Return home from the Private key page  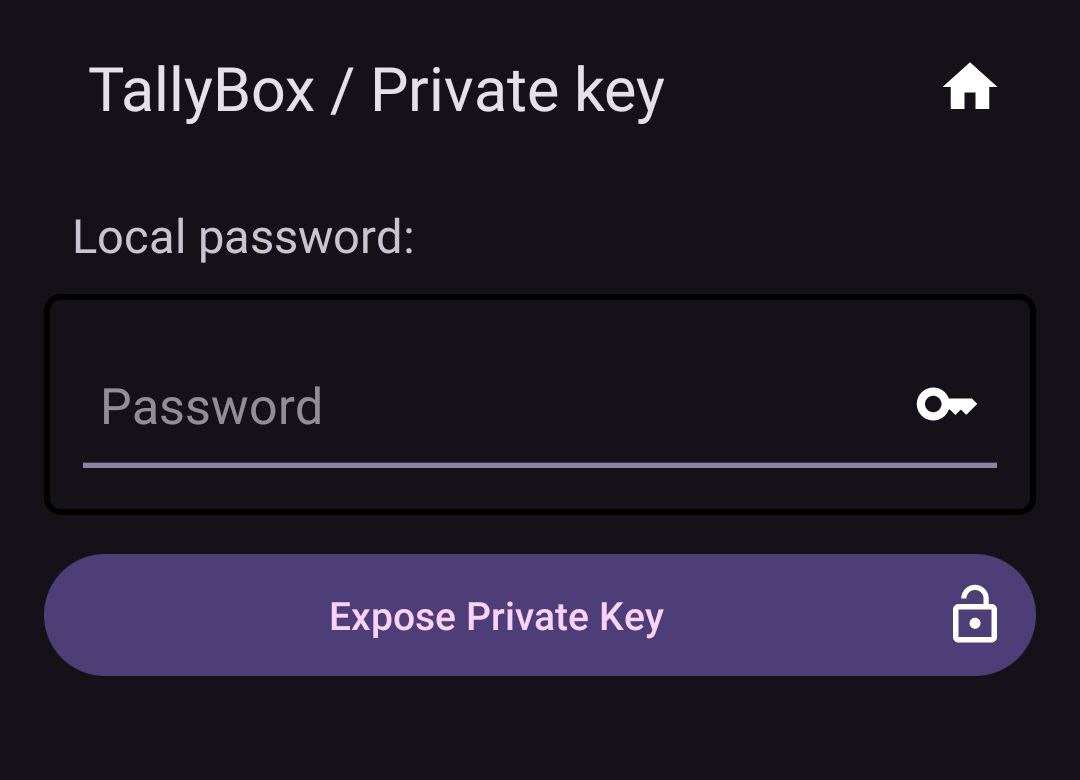coord(969,87)
